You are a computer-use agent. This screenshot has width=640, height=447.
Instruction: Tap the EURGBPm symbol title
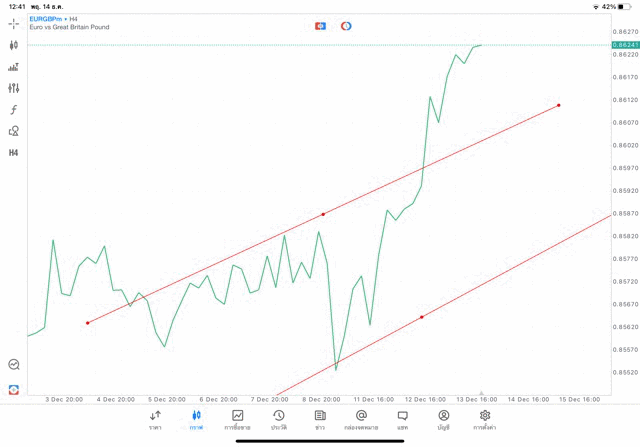[x=48, y=18]
